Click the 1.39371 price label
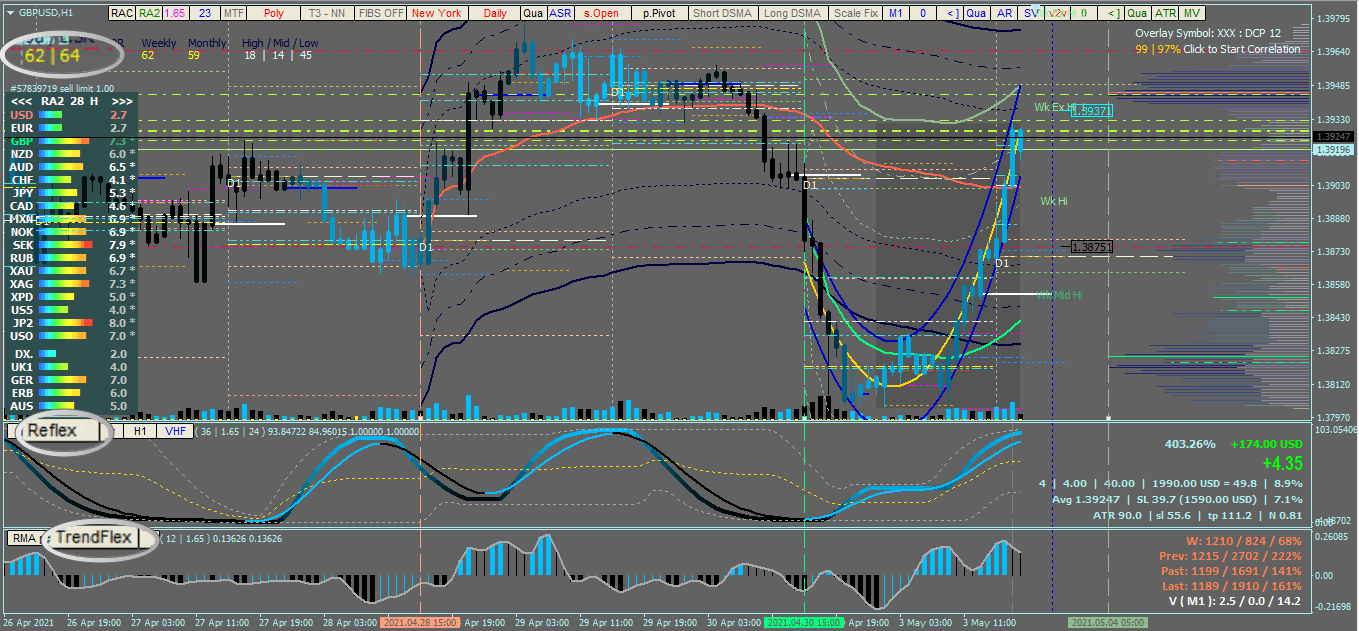 [1092, 111]
